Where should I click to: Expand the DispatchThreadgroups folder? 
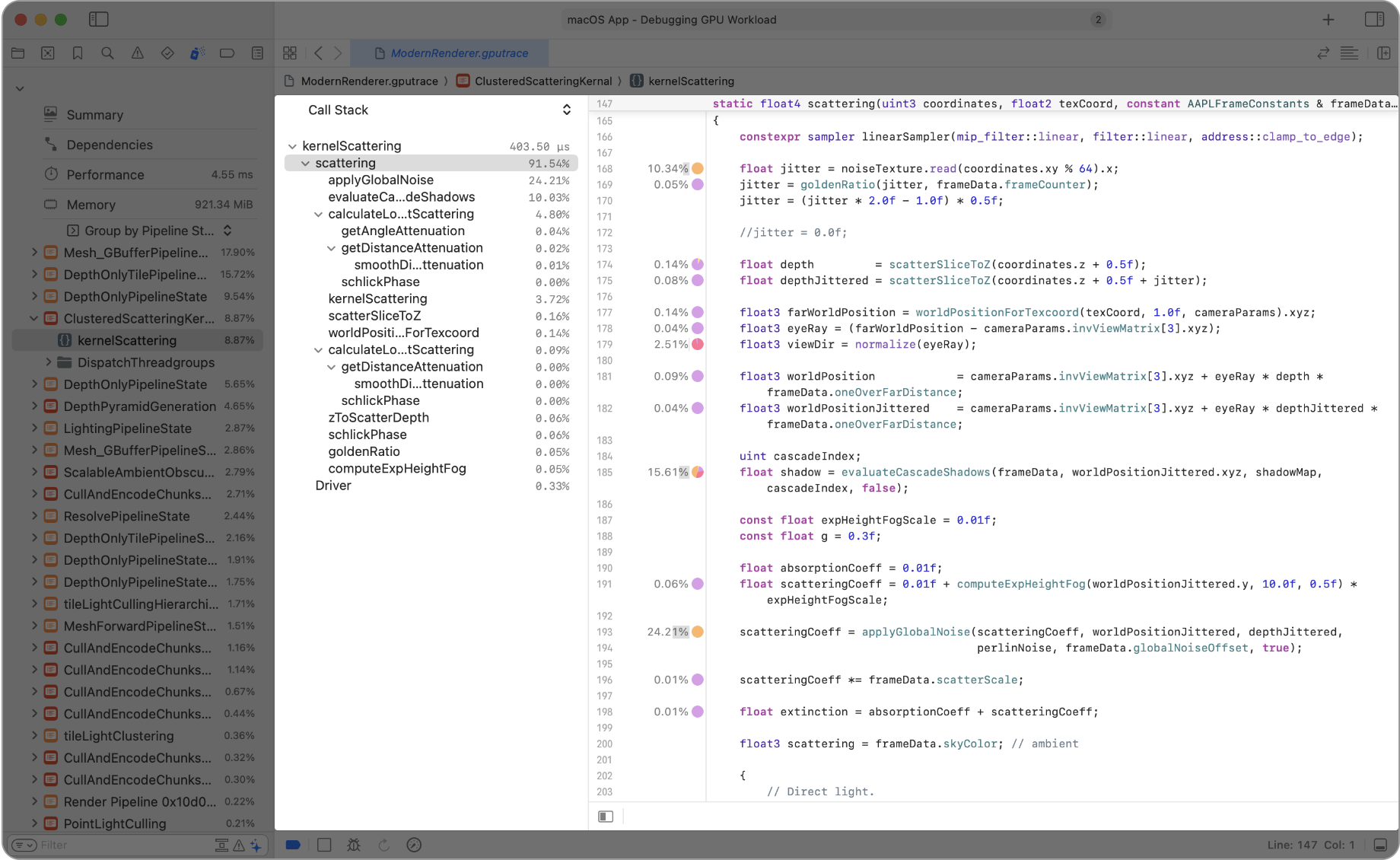49,362
